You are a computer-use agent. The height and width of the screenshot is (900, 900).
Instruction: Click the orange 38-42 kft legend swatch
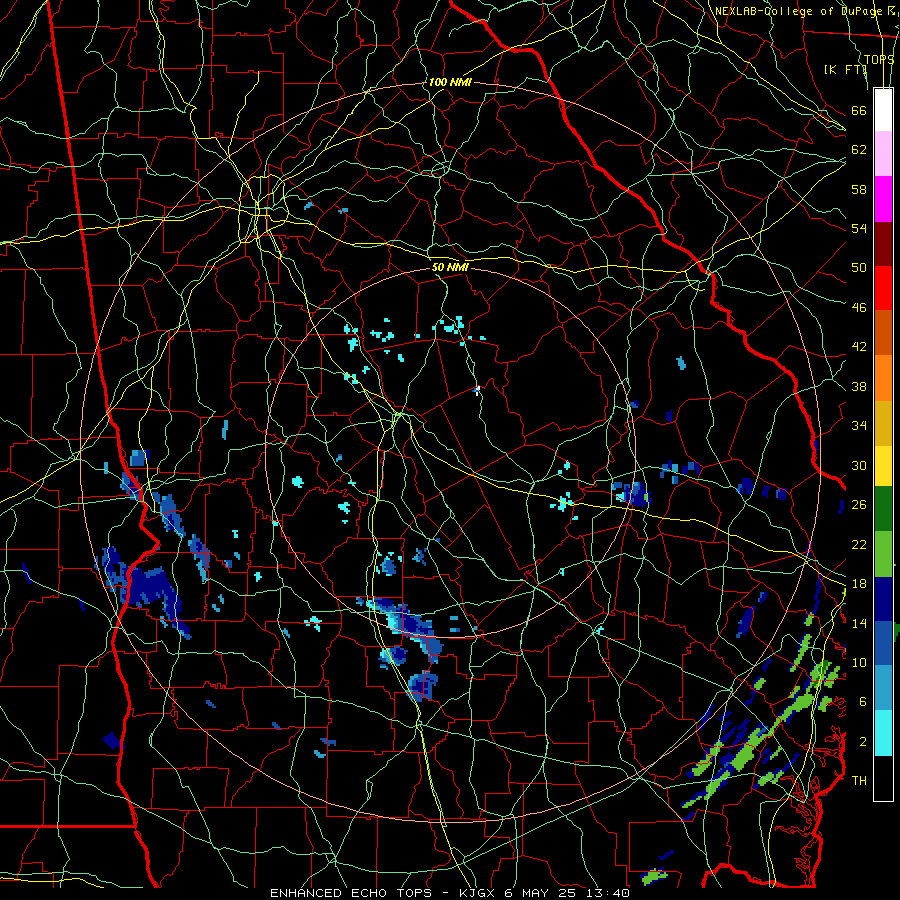pyautogui.click(x=883, y=378)
